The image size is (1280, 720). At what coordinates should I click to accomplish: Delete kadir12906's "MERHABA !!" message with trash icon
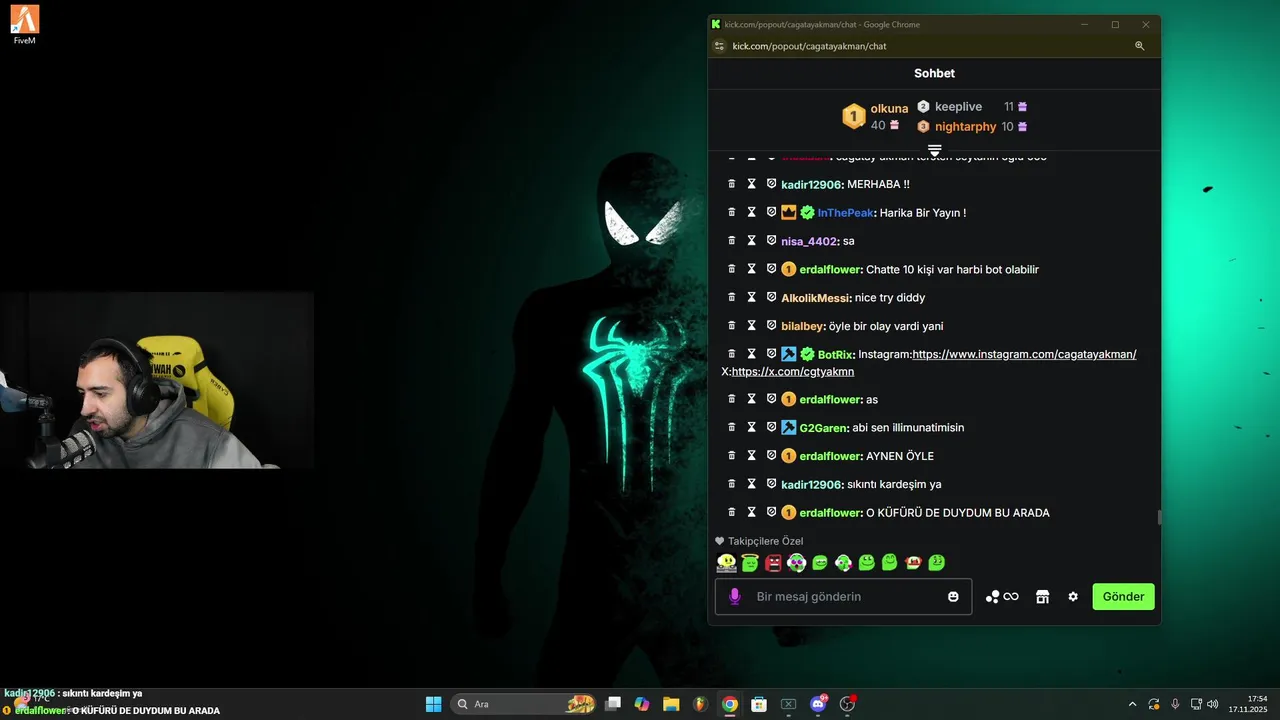point(732,184)
